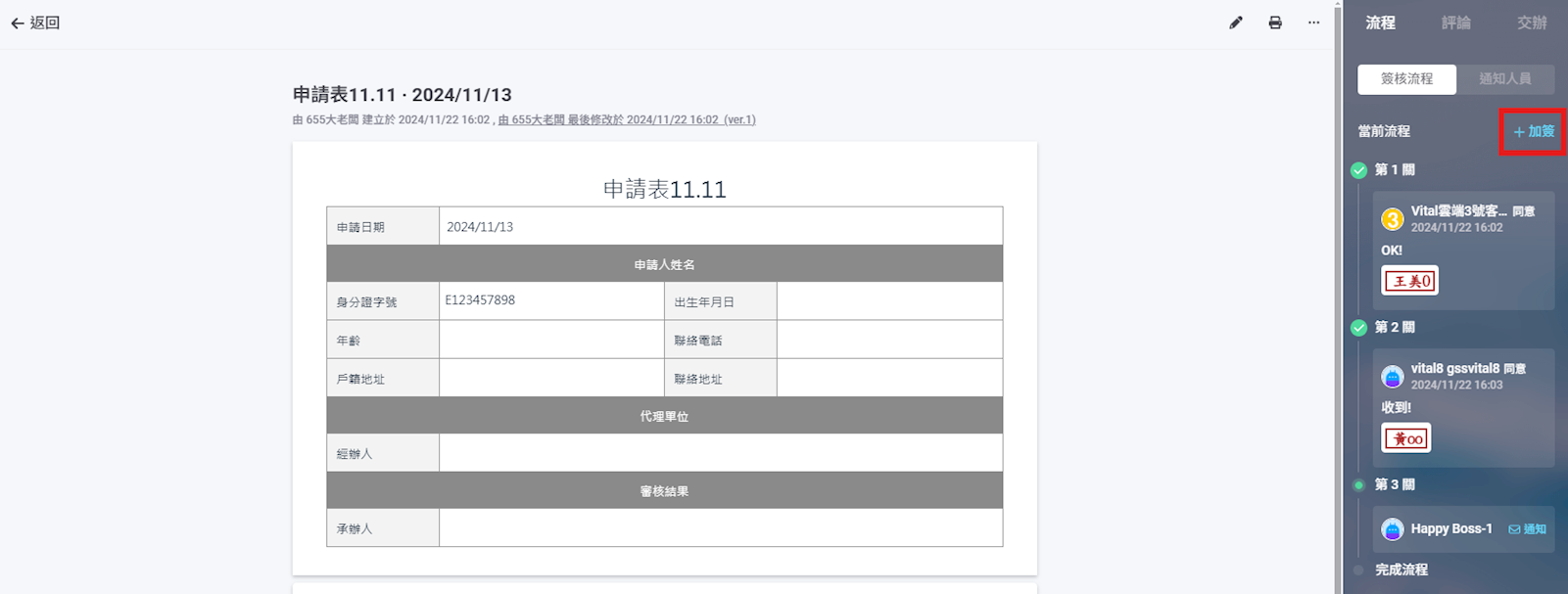Switch to the 交辦 tab
Screen dimensions: 1568x594
(1532, 23)
